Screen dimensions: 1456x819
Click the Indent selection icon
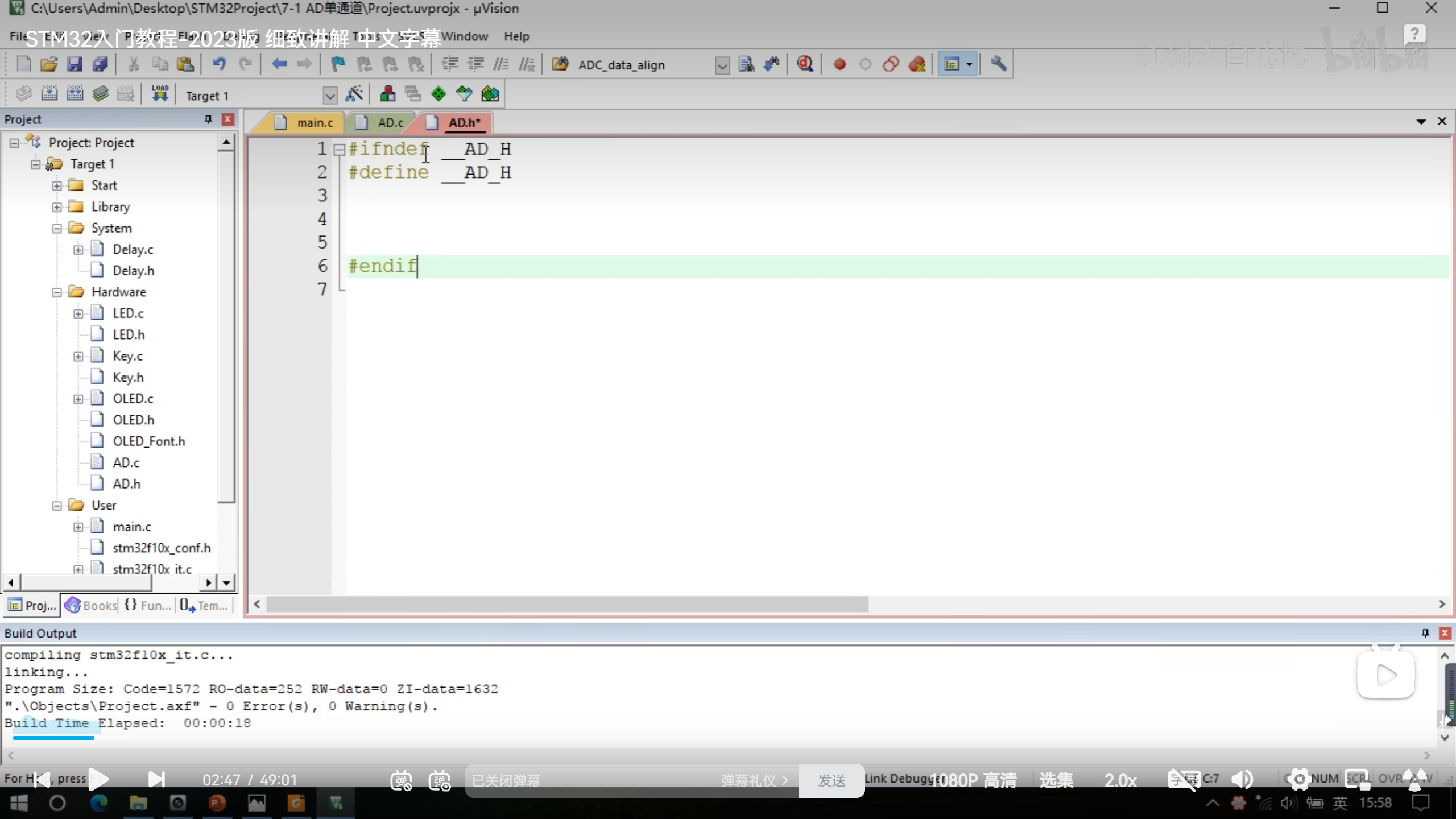point(450,64)
